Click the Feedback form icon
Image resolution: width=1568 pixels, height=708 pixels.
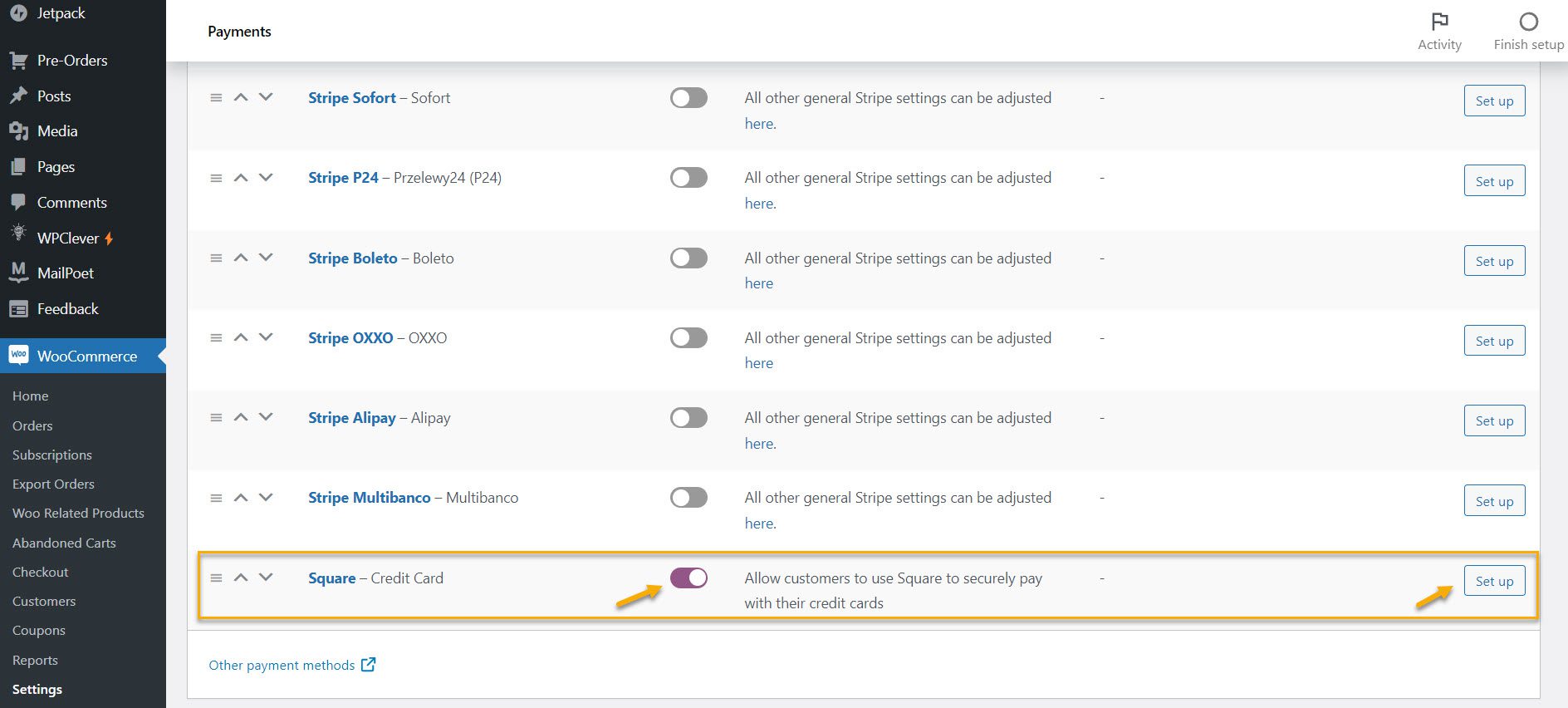click(18, 309)
